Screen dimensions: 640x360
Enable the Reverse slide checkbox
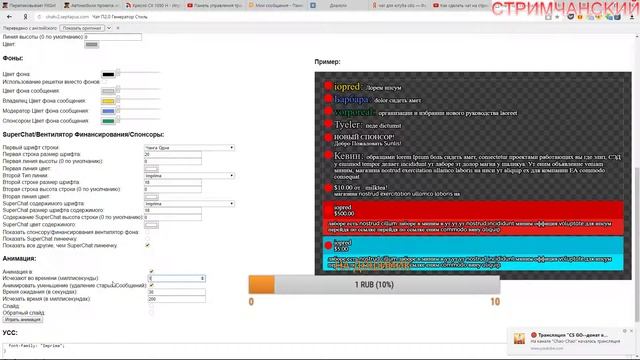151,313
